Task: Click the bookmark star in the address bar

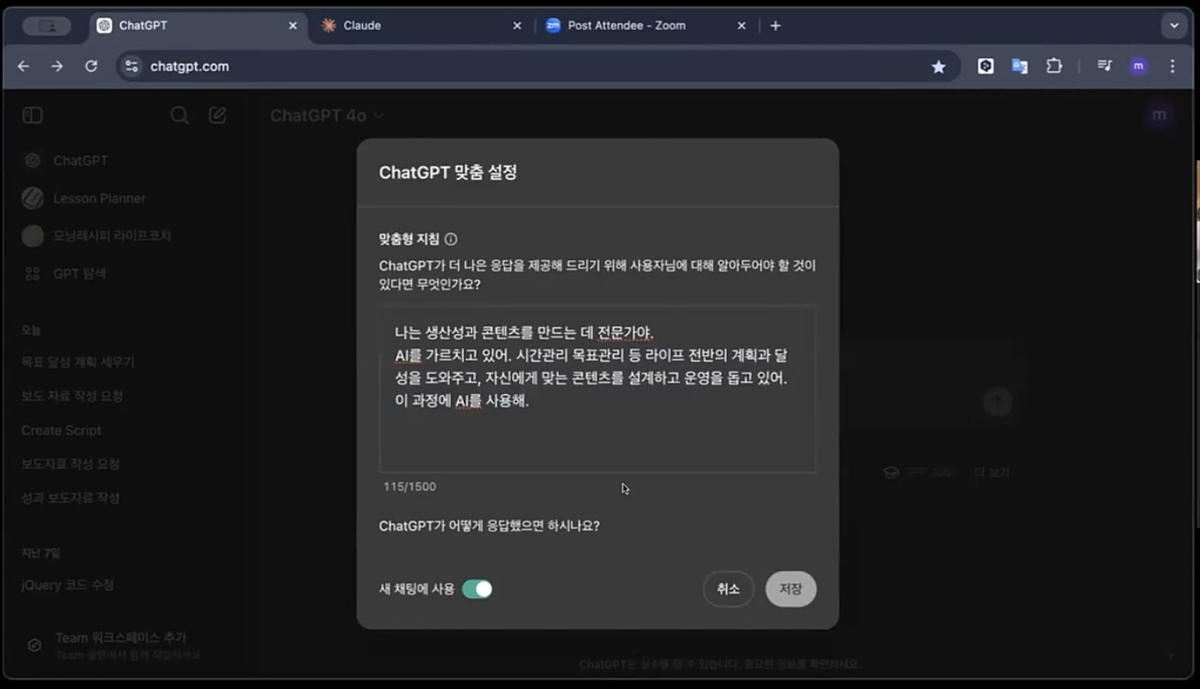Action: [x=938, y=65]
